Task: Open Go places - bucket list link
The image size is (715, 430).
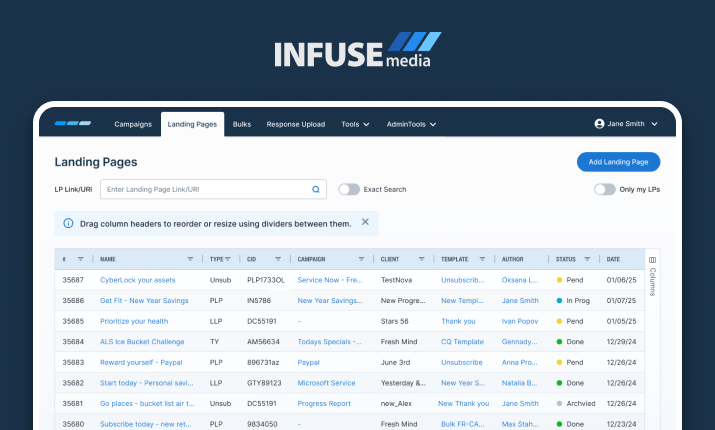Action: pos(147,404)
